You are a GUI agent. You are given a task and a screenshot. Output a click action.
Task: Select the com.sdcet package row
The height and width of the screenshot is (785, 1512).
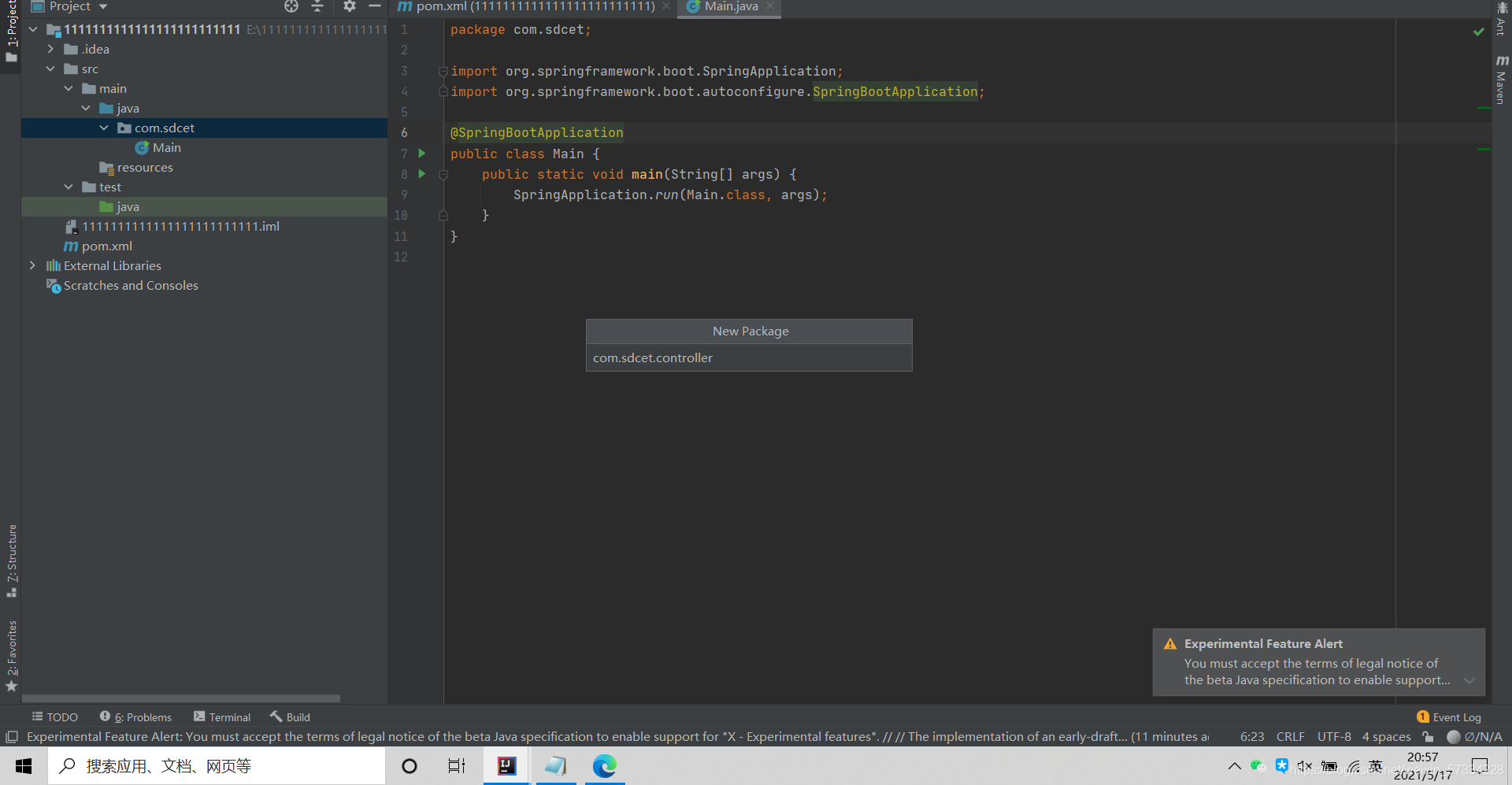point(204,128)
